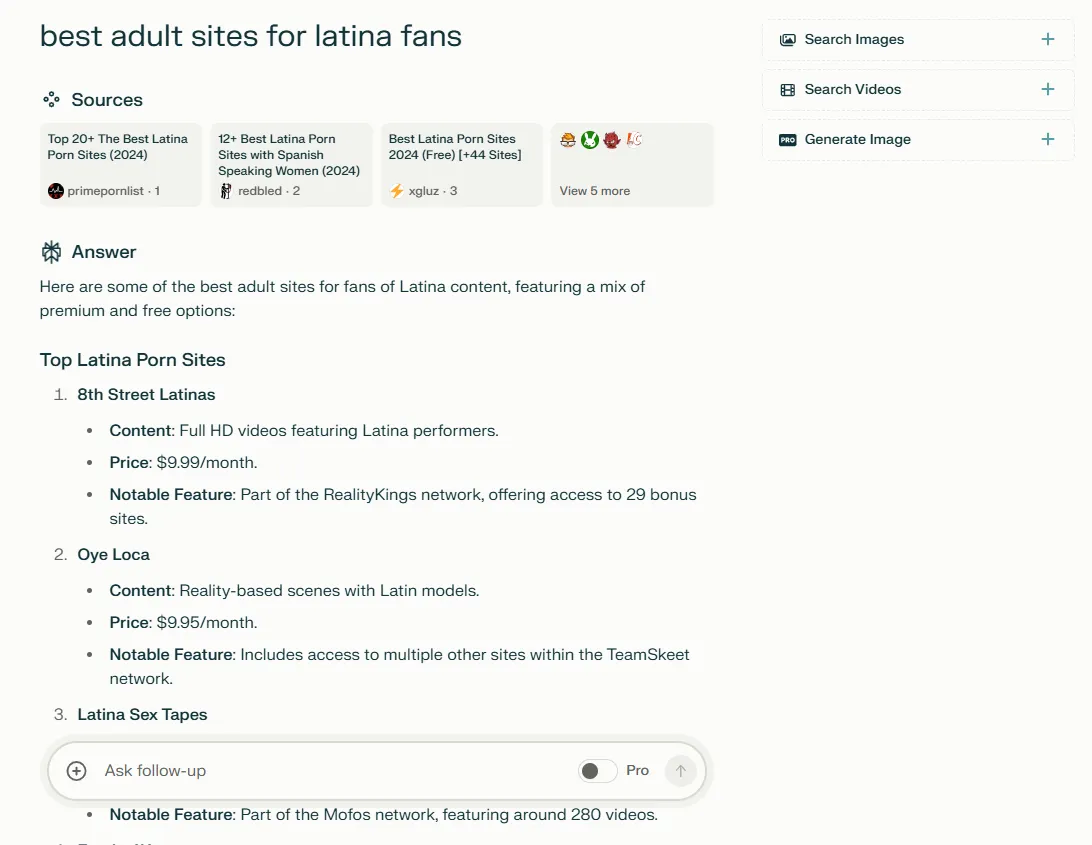Click the circled plus attach icon
1092x845 pixels.
(76, 771)
